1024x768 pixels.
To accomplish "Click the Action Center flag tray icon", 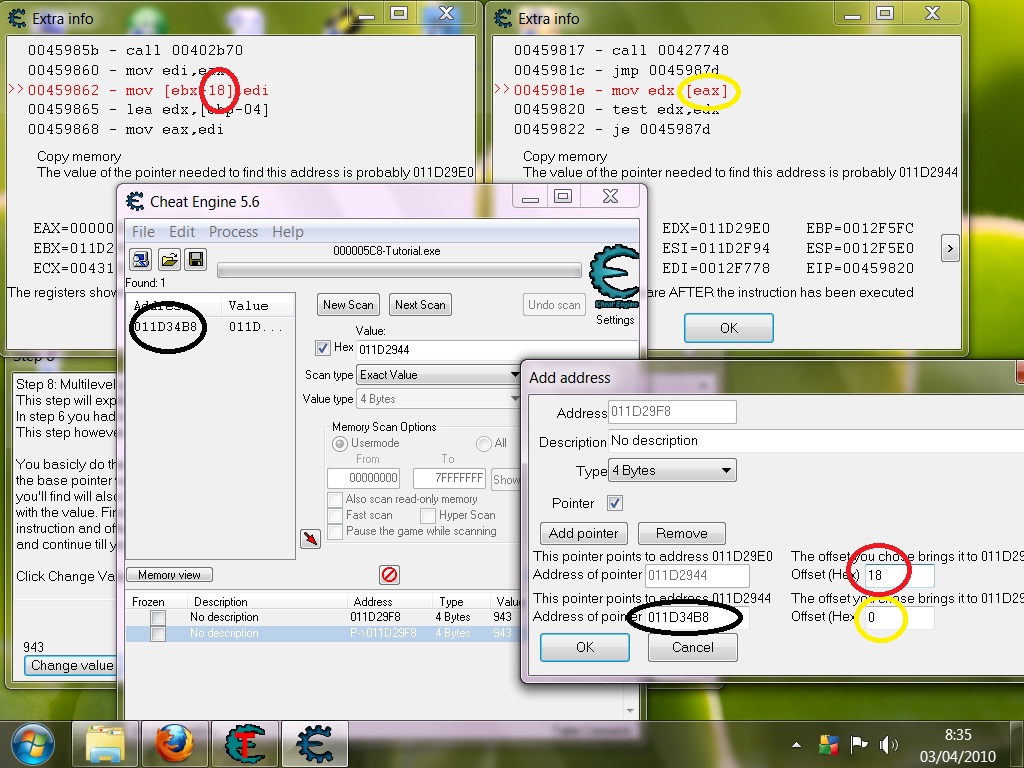I will point(858,744).
